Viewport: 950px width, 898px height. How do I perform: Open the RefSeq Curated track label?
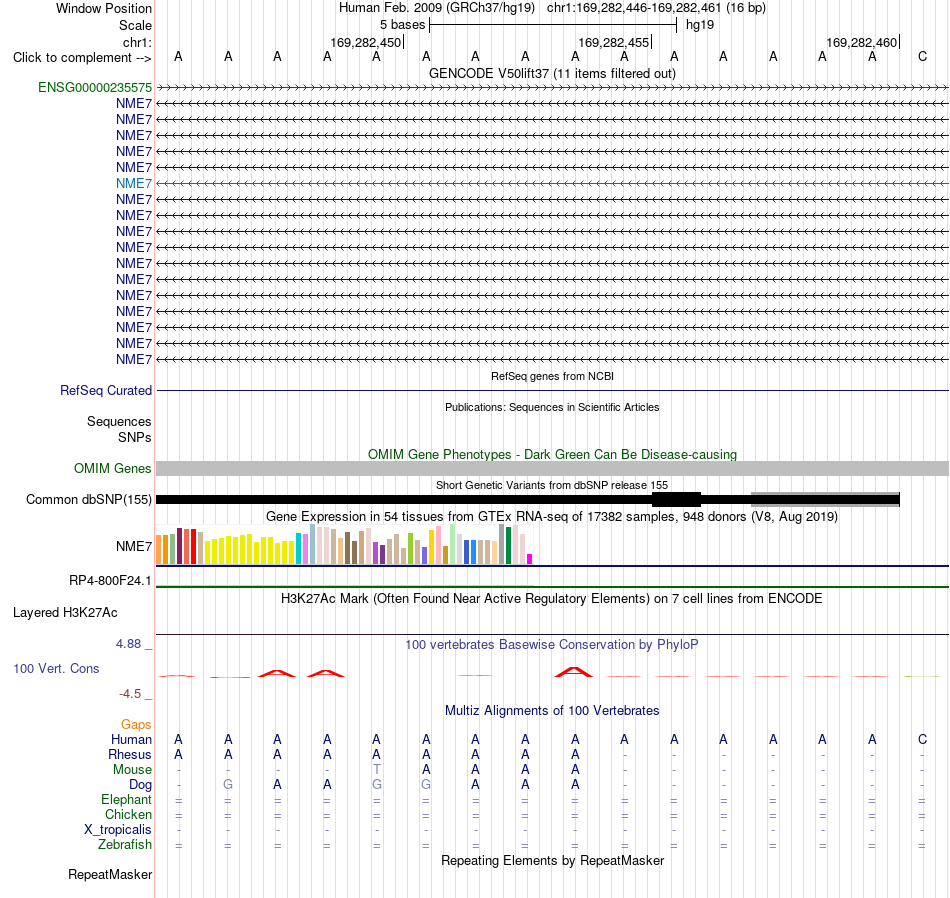coord(106,391)
